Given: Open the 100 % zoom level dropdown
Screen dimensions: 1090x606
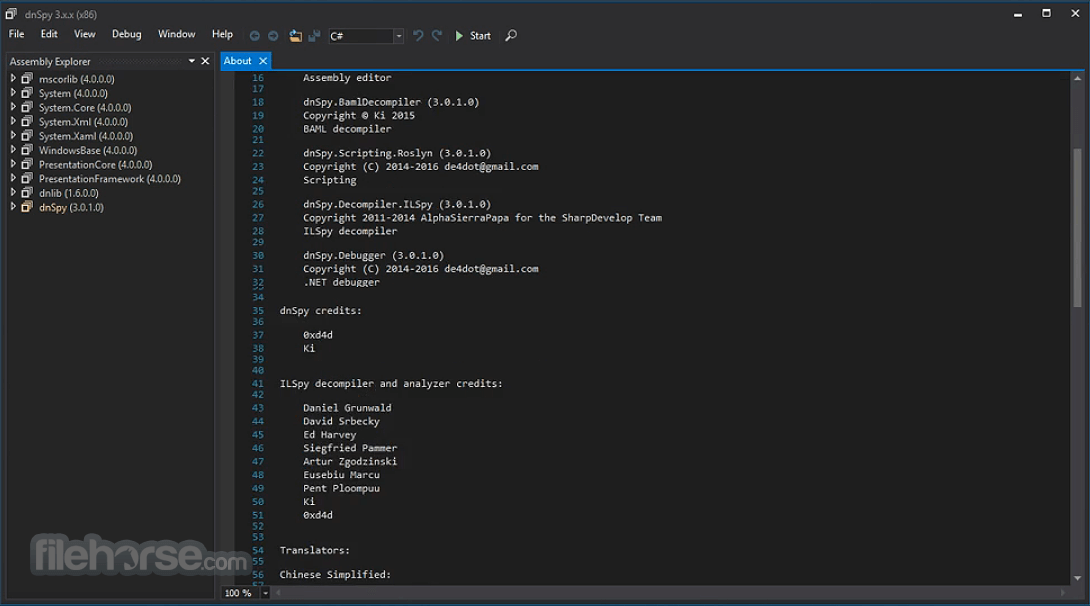Looking at the screenshot, I should pos(265,593).
